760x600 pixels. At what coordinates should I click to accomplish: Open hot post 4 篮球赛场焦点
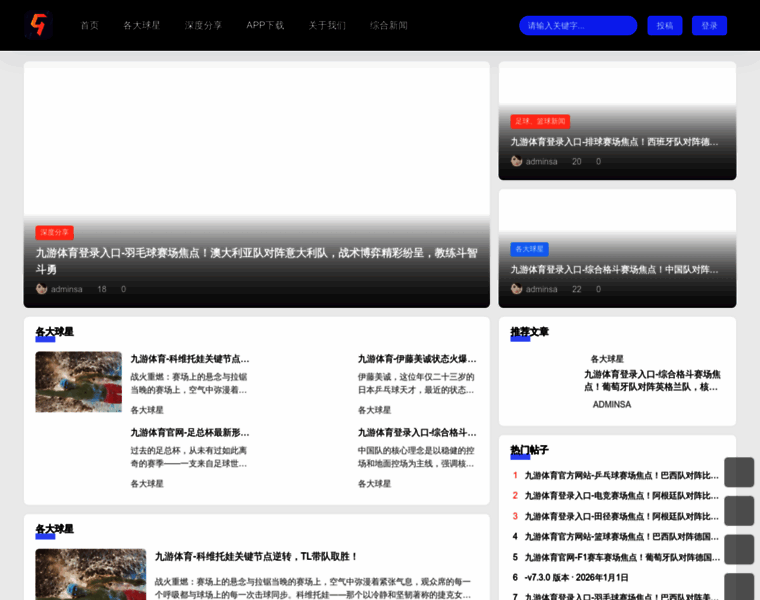pos(622,537)
